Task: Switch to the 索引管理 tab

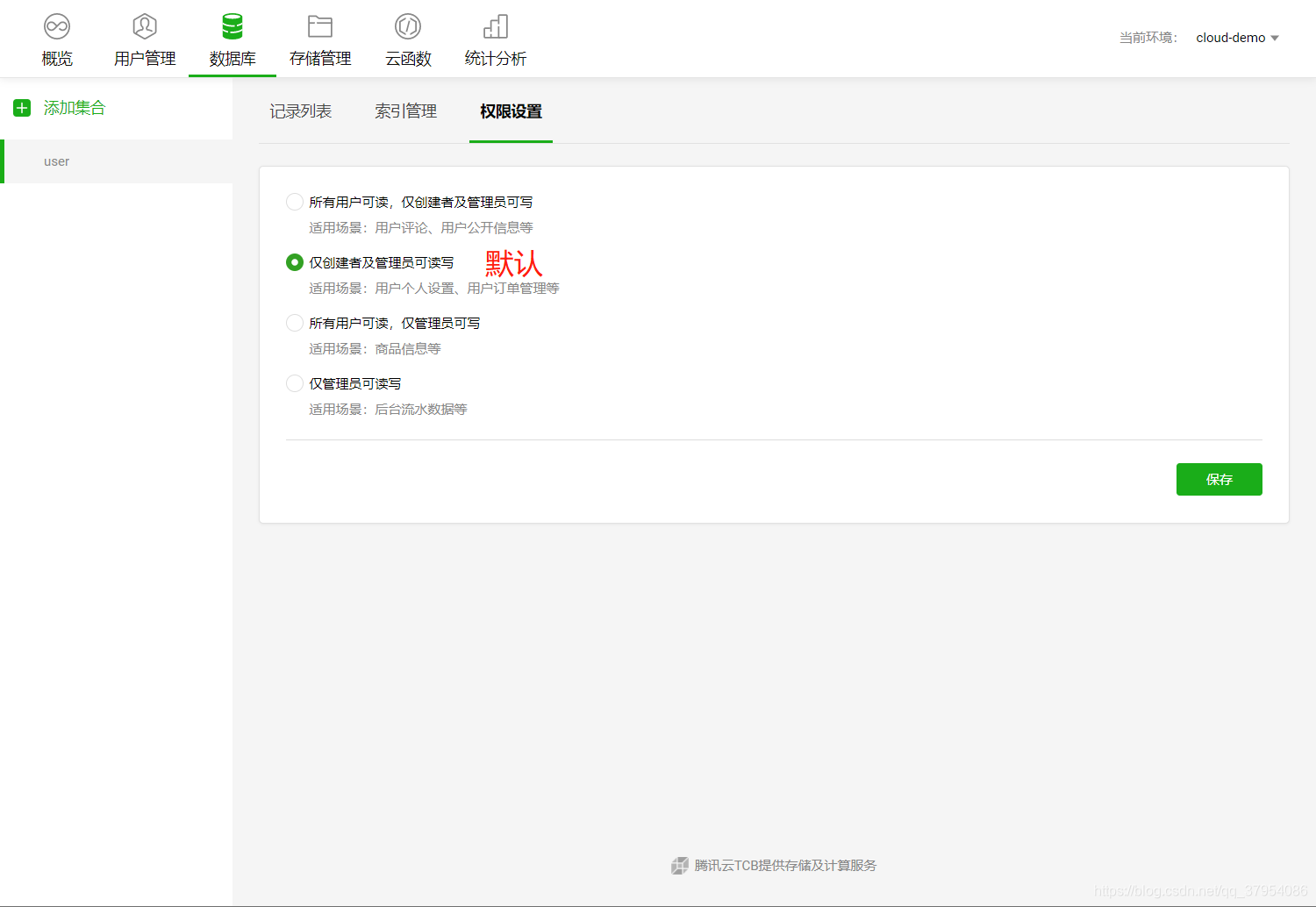Action: 406,111
